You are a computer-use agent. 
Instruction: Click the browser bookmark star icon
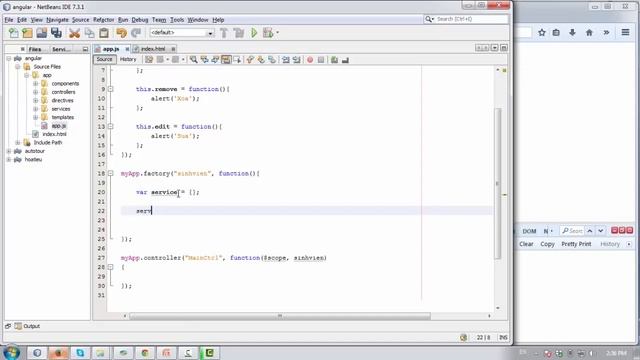(x=542, y=33)
